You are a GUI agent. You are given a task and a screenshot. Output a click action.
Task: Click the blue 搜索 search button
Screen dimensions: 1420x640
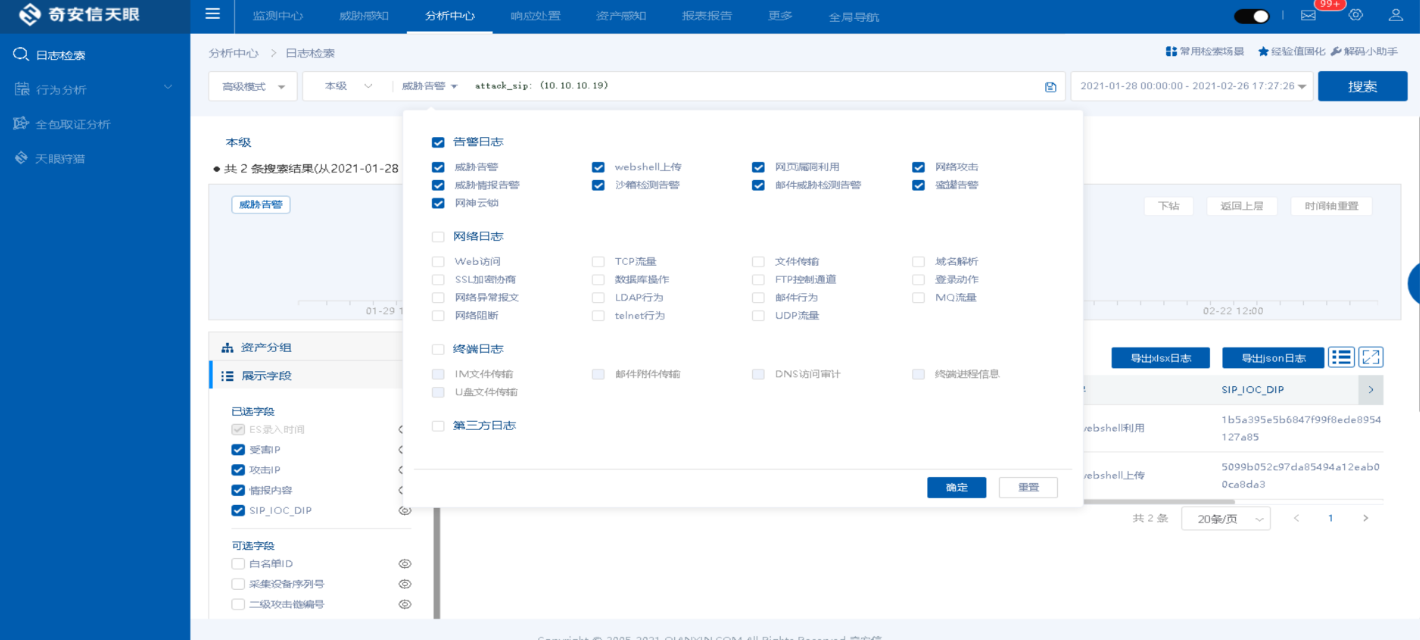point(1362,87)
